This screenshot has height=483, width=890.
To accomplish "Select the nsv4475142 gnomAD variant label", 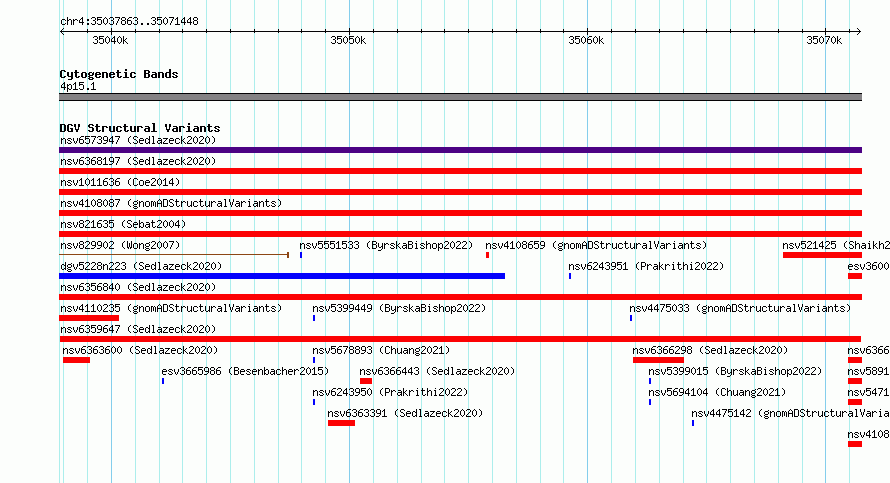I will tap(790, 413).
